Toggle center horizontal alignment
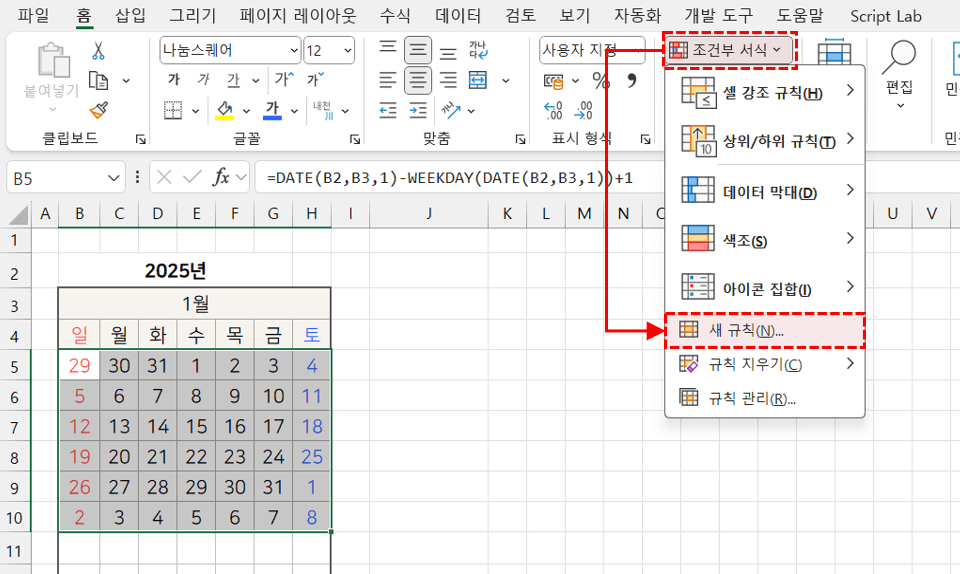The height and width of the screenshot is (574, 960). [418, 80]
